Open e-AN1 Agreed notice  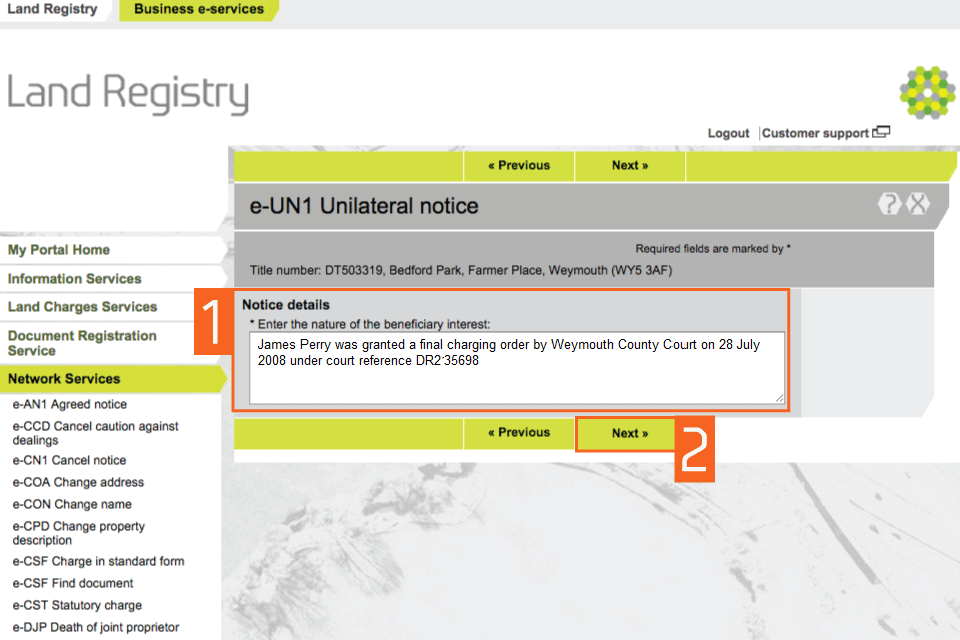70,404
